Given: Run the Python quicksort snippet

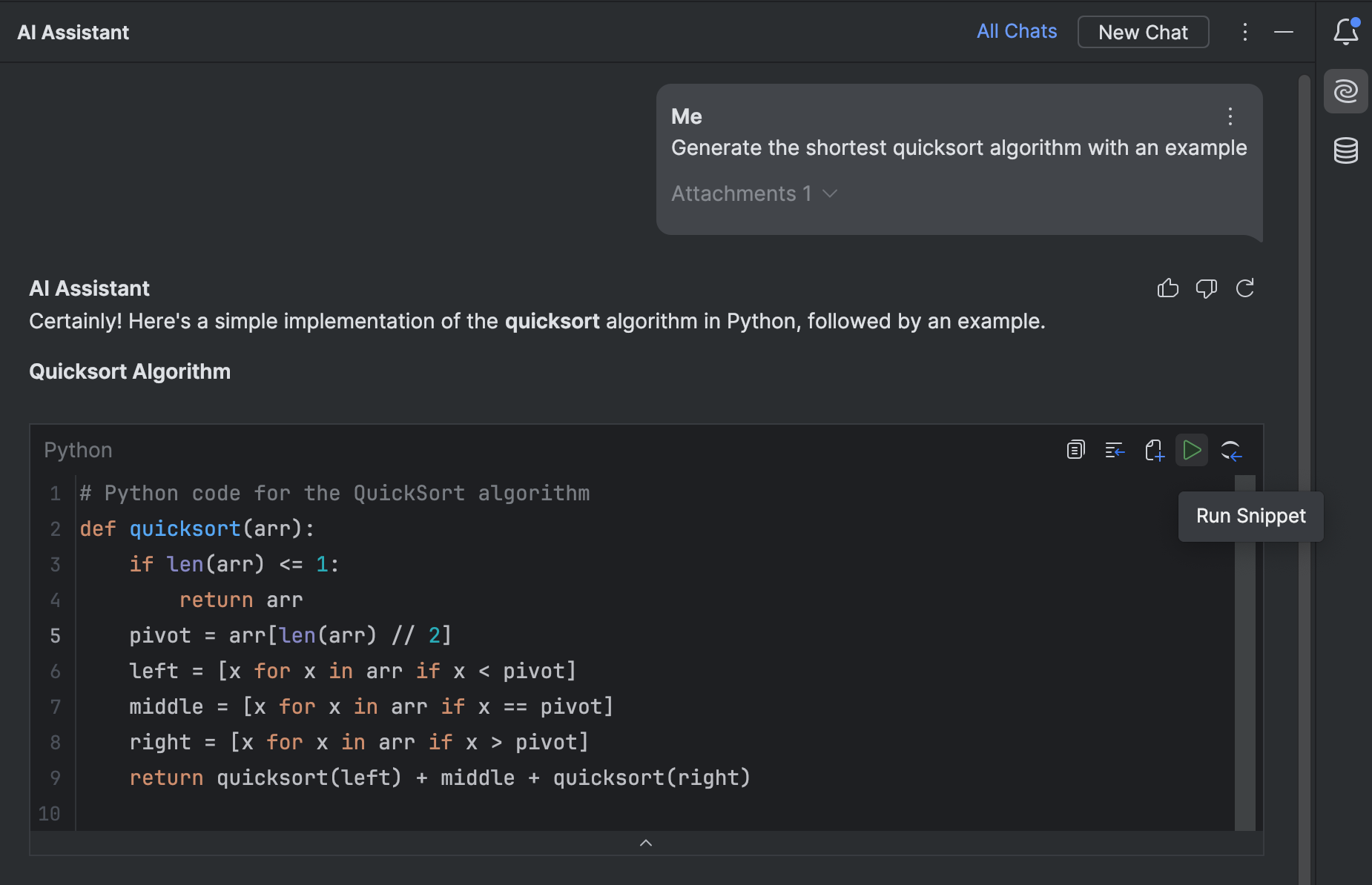Looking at the screenshot, I should click(x=1192, y=449).
